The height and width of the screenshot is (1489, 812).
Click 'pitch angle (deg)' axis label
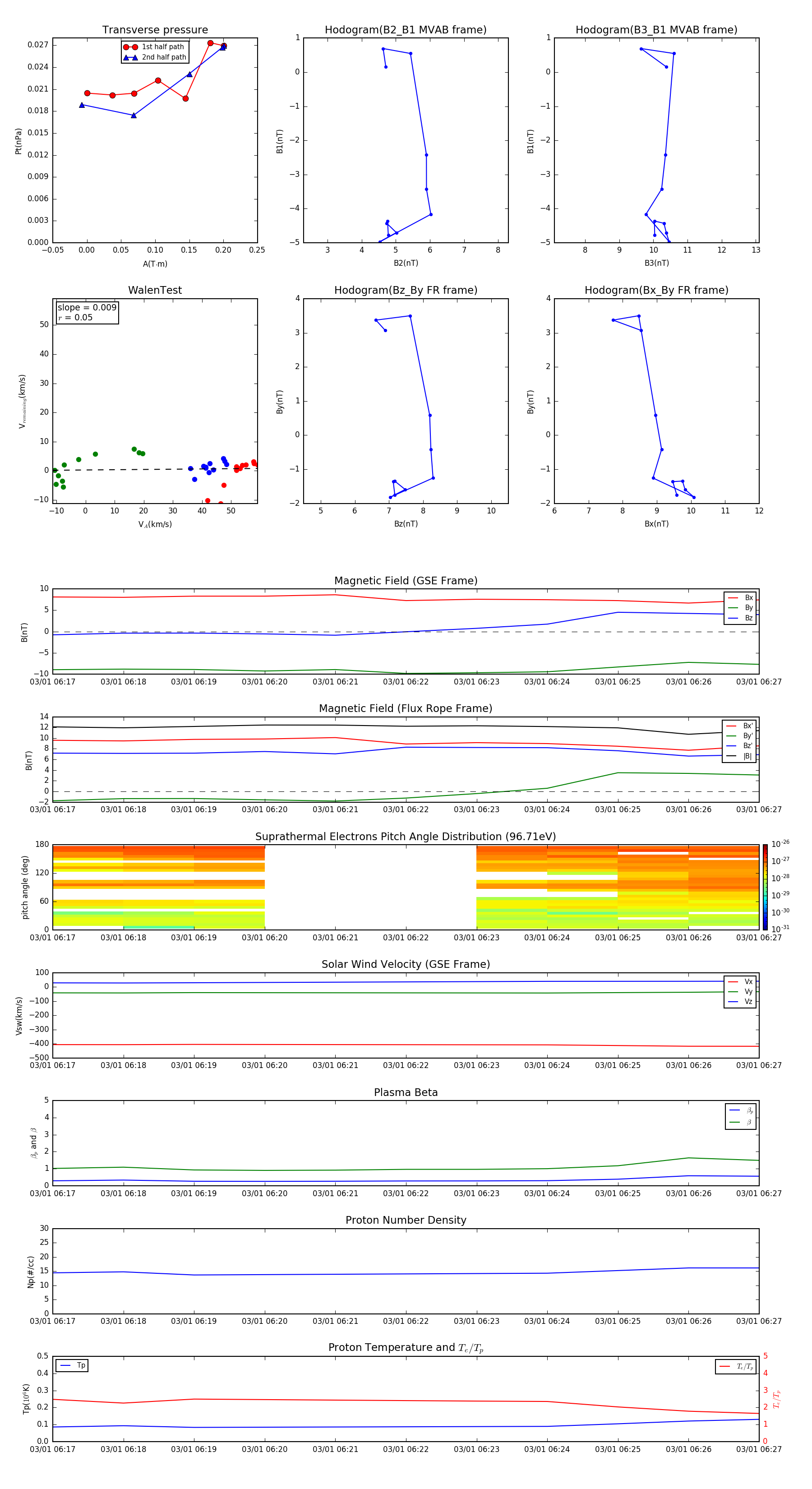coord(25,887)
